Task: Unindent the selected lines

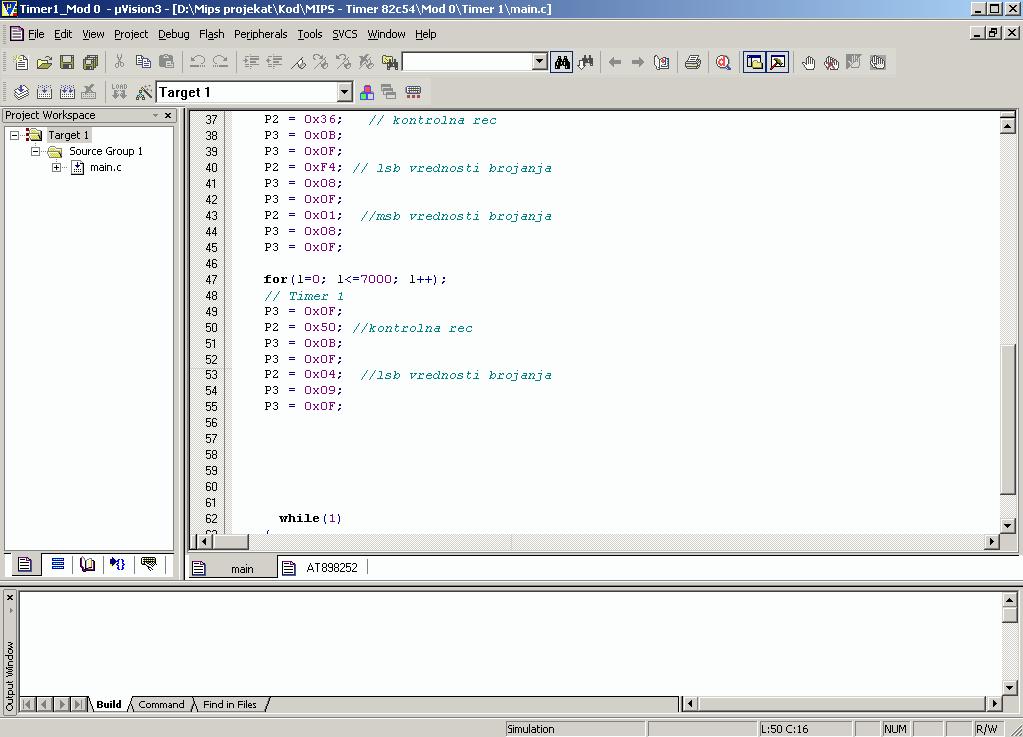Action: [274, 62]
